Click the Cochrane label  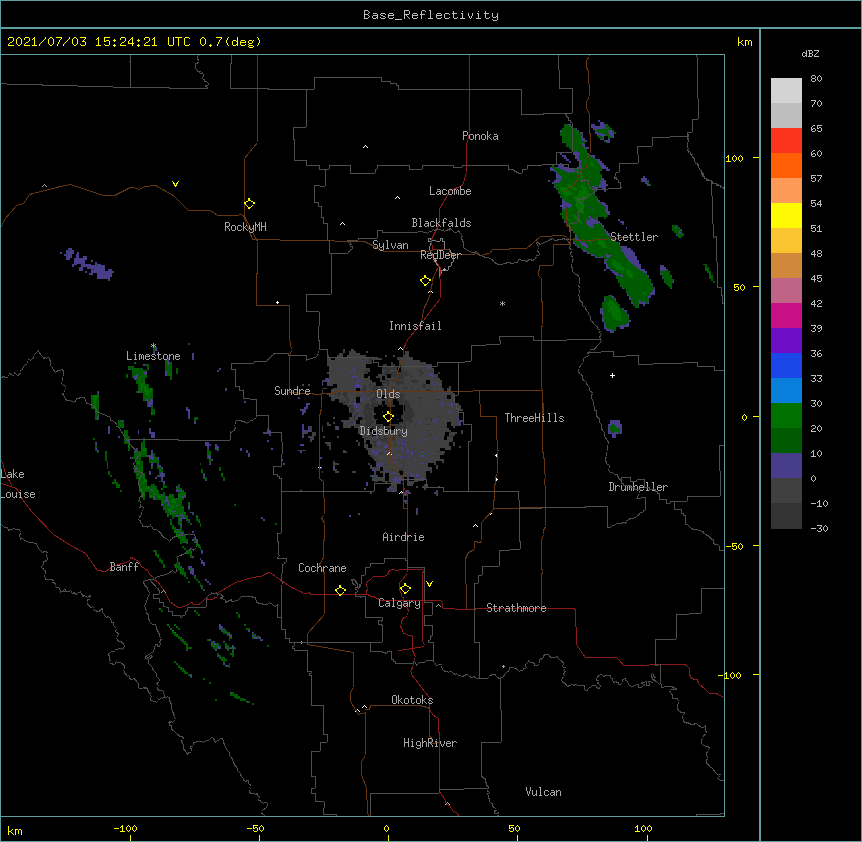322,568
